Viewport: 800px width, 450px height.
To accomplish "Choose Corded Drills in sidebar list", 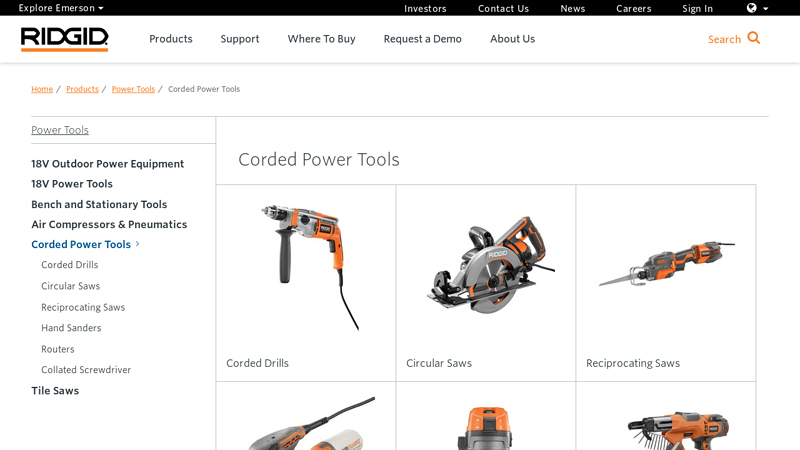I will 69,265.
